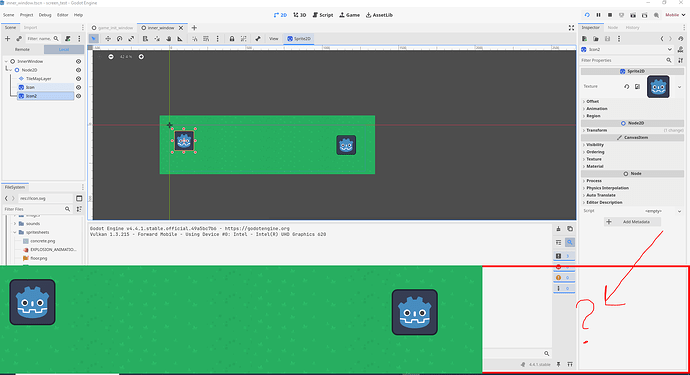The image size is (690, 375).
Task: Click the Filter Properties search field
Action: (x=623, y=60)
